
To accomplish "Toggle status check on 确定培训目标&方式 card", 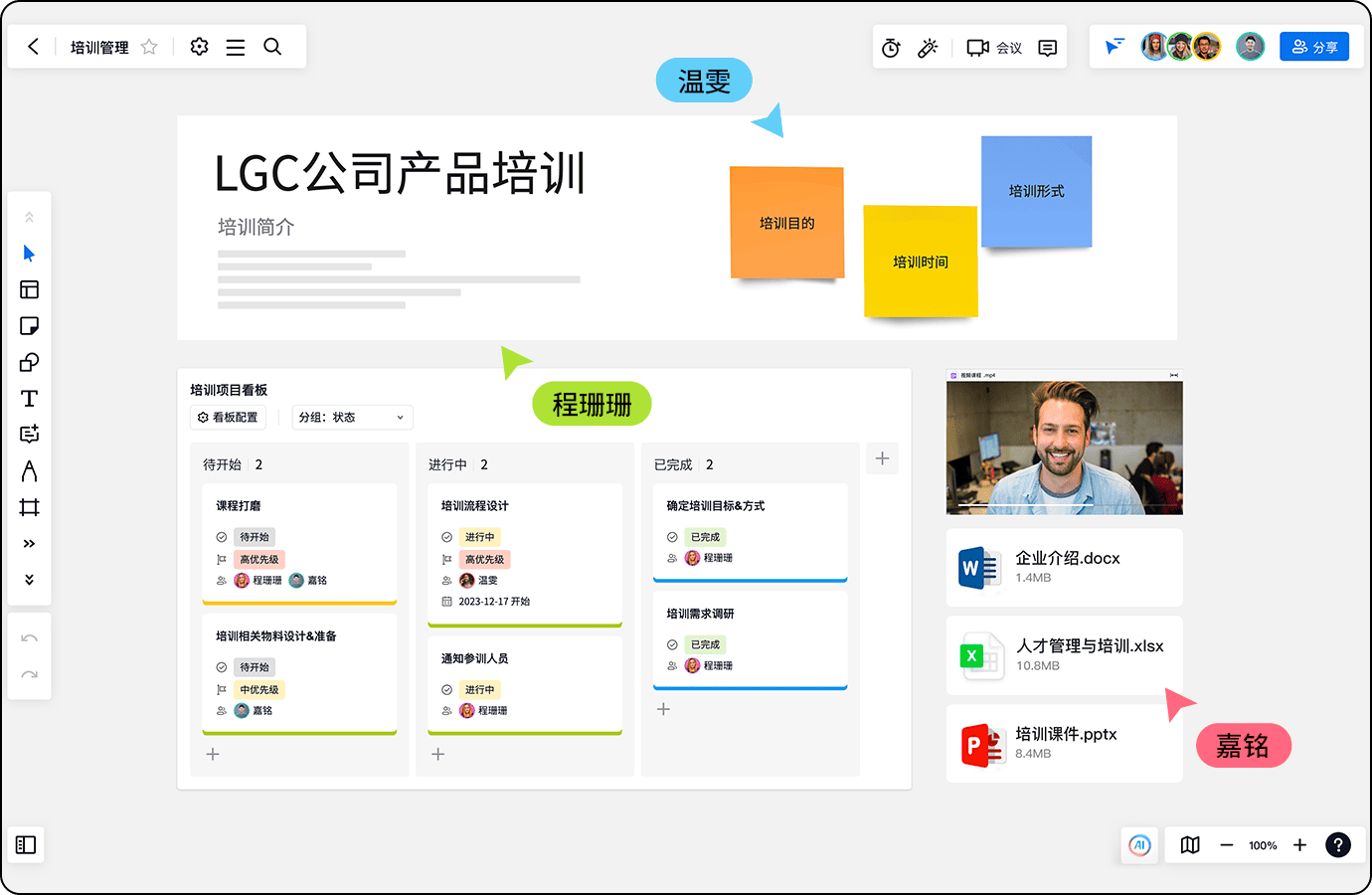I will 672,537.
